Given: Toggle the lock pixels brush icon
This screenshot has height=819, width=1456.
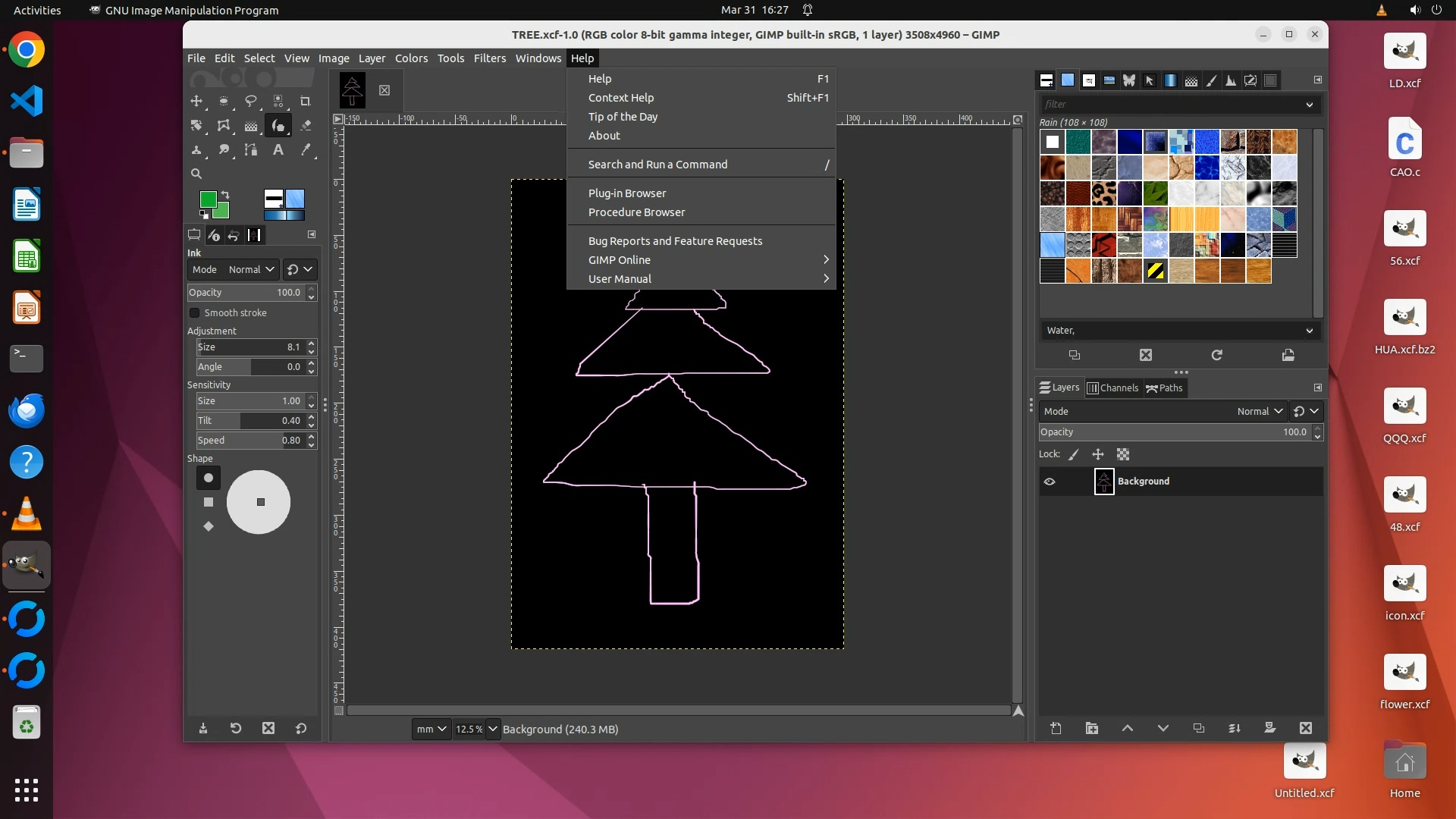Looking at the screenshot, I should (x=1073, y=454).
